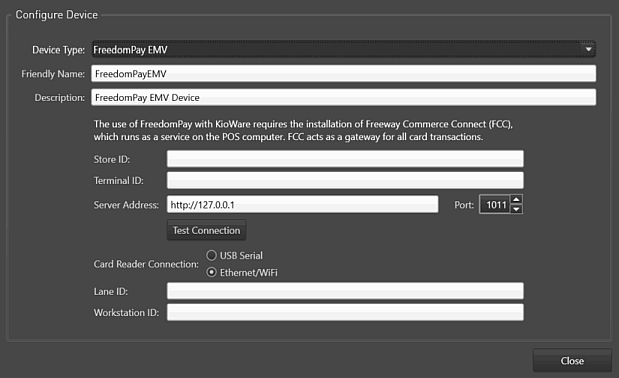Click the Terminal ID input field
Image resolution: width=619 pixels, height=378 pixels.
point(345,180)
